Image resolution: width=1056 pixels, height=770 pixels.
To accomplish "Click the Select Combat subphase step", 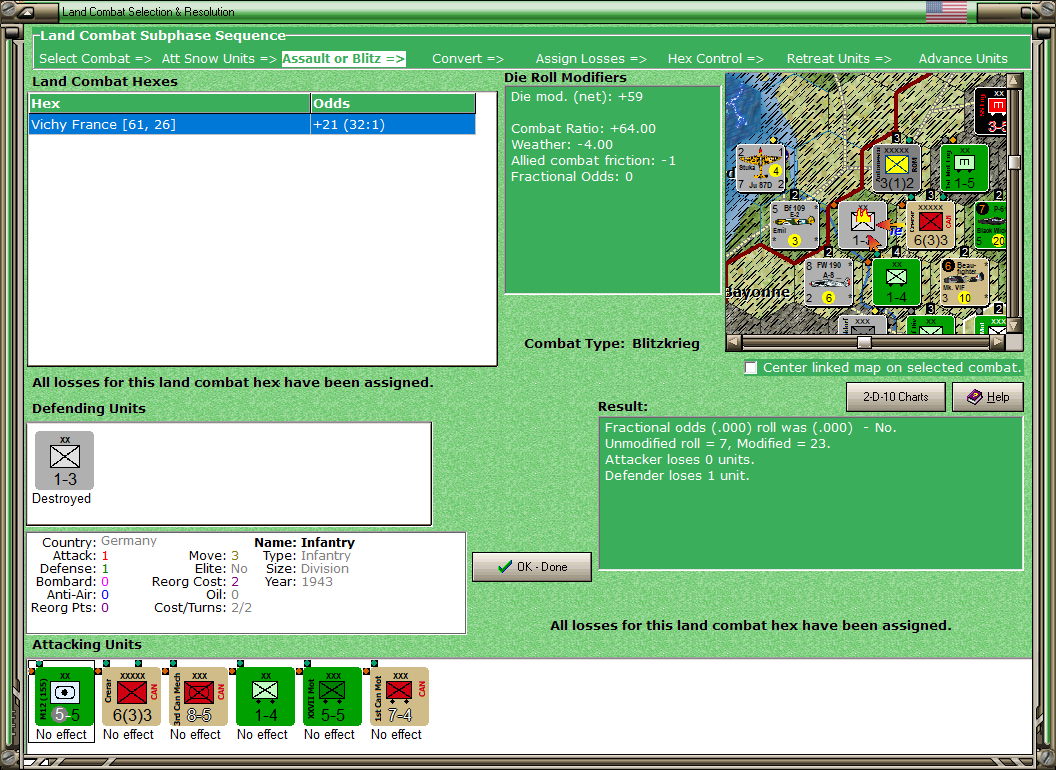I will 95,59.
